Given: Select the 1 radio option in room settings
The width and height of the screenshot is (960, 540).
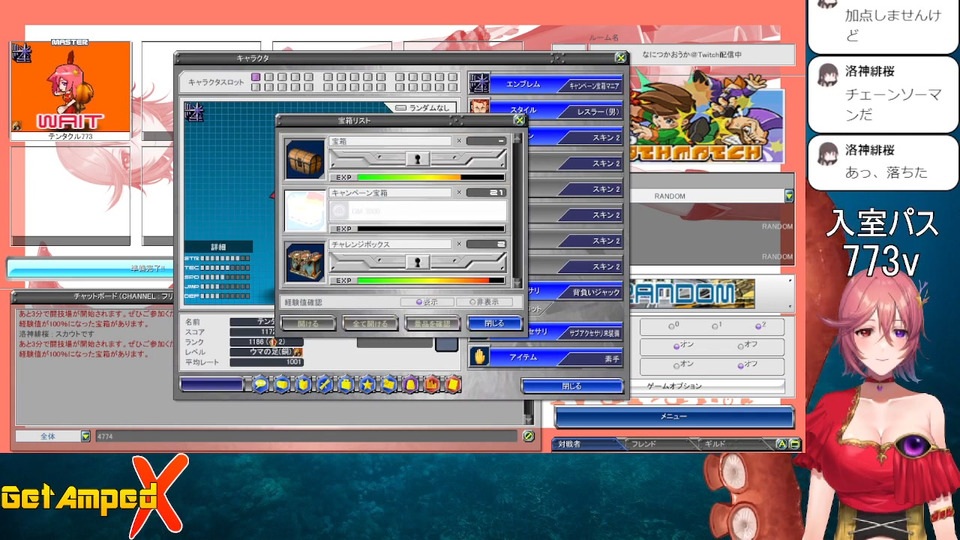Looking at the screenshot, I should [x=717, y=326].
